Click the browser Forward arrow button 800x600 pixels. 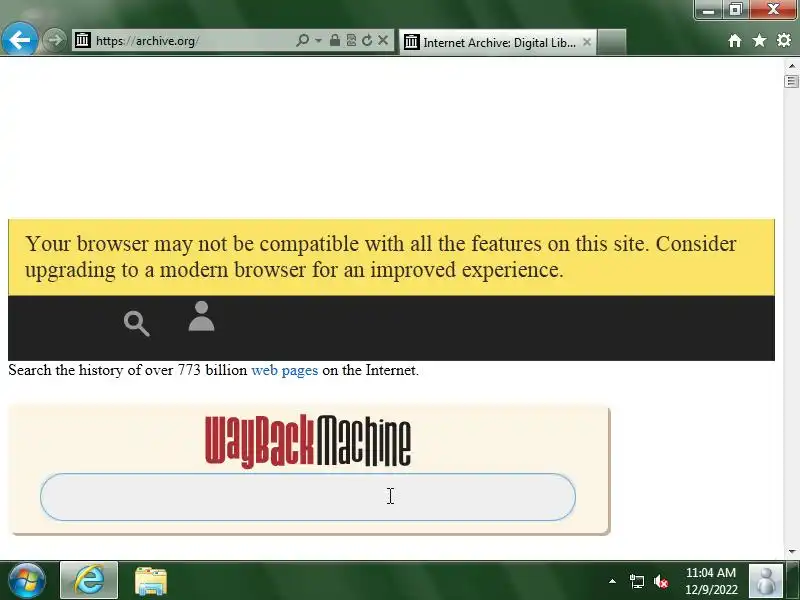coord(54,40)
